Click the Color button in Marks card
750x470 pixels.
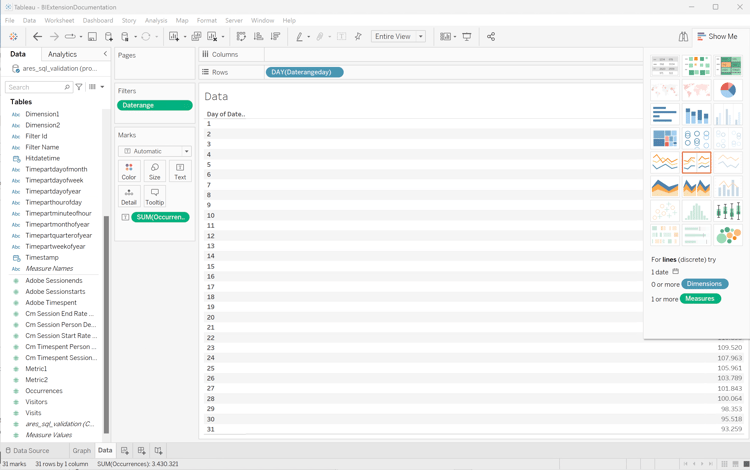pos(129,171)
